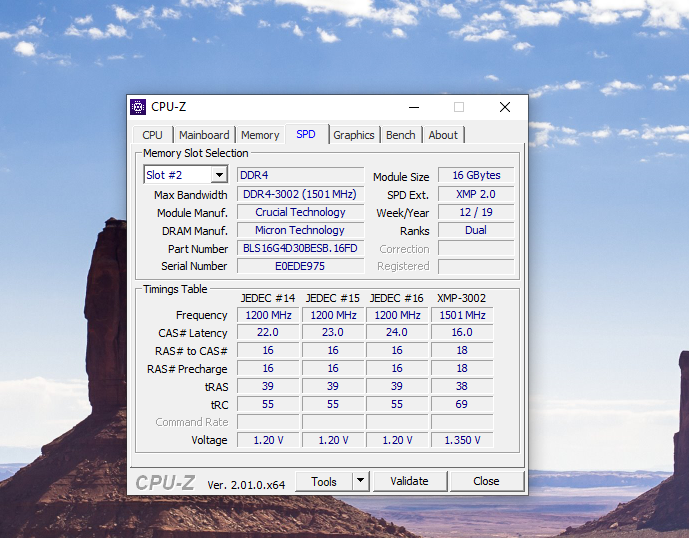Click the 1501 MHz XMP frequency cell
The height and width of the screenshot is (538, 689).
(x=462, y=315)
